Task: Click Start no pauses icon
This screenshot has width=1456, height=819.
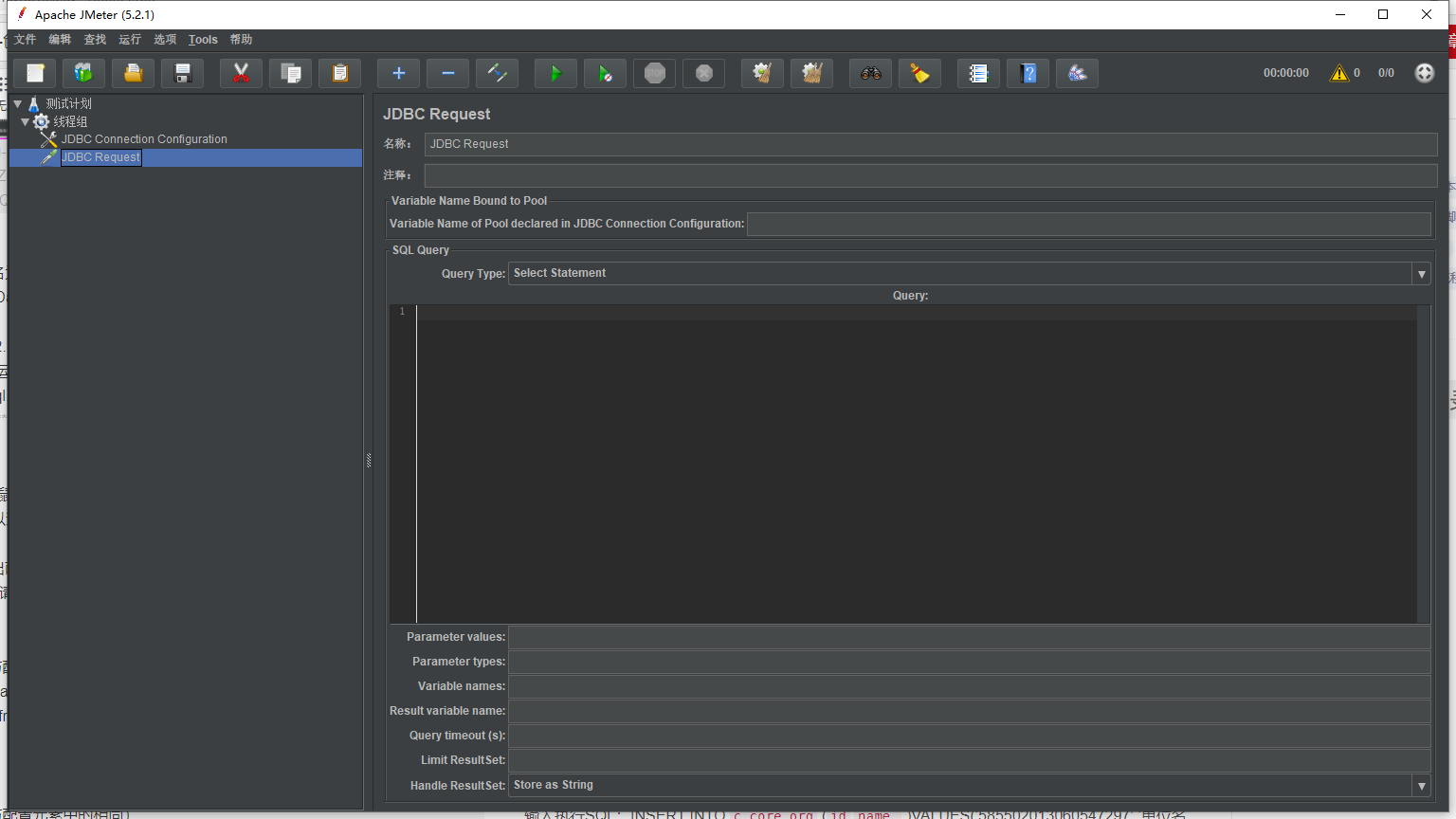Action: (x=606, y=73)
